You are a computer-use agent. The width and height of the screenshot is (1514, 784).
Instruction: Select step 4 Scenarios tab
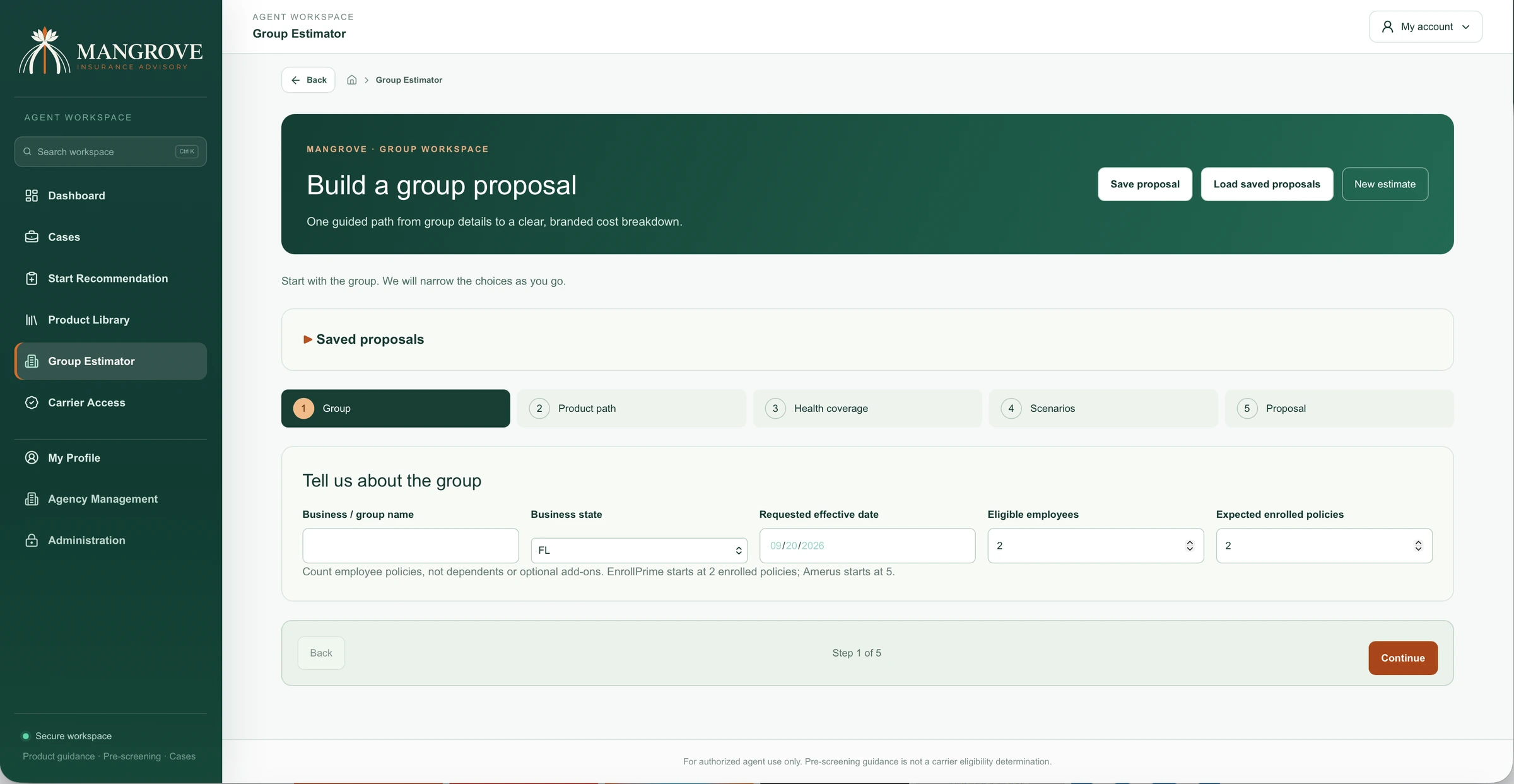[1103, 408]
